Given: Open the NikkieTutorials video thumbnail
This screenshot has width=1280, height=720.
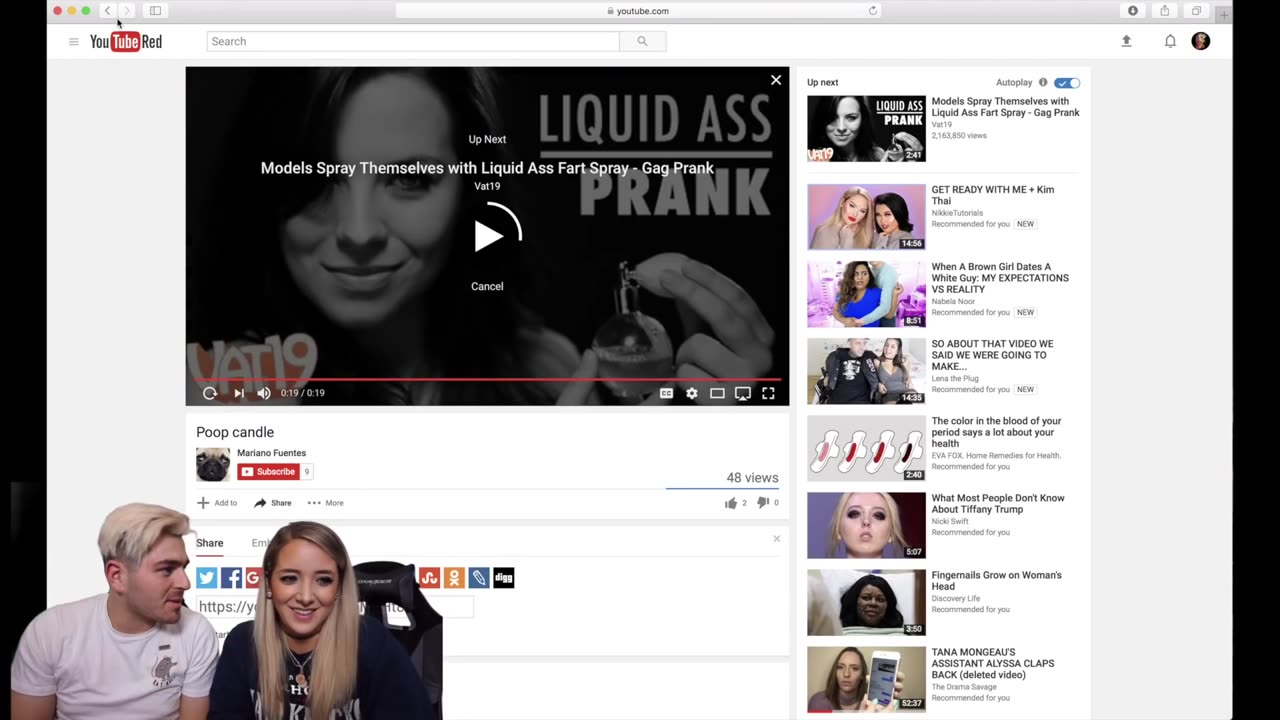Looking at the screenshot, I should coord(866,217).
